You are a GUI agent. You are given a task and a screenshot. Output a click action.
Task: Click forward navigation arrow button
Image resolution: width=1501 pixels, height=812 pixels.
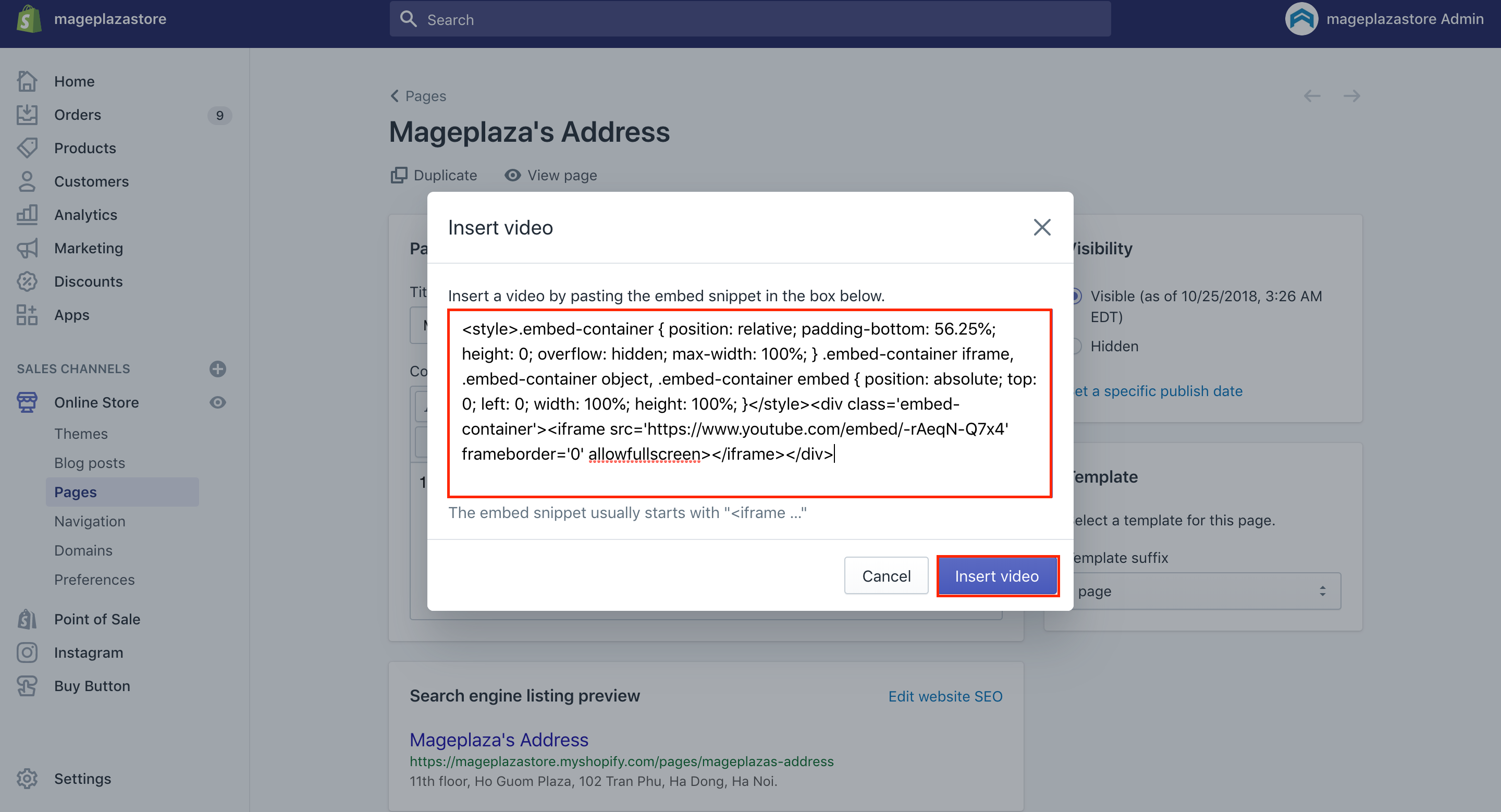[1351, 96]
